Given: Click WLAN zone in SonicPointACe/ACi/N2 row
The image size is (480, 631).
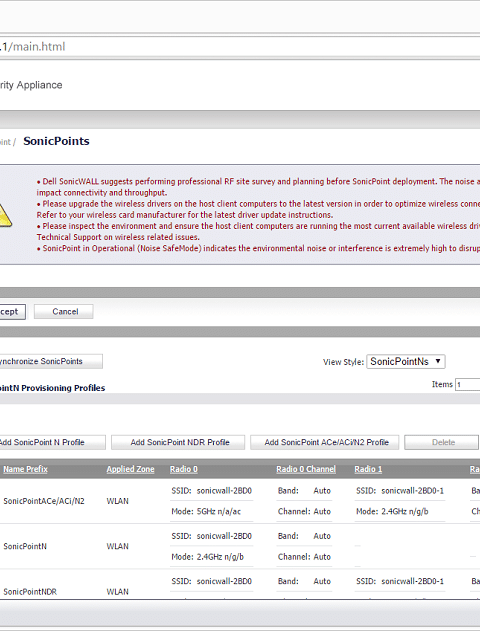Looking at the screenshot, I should (x=117, y=501).
